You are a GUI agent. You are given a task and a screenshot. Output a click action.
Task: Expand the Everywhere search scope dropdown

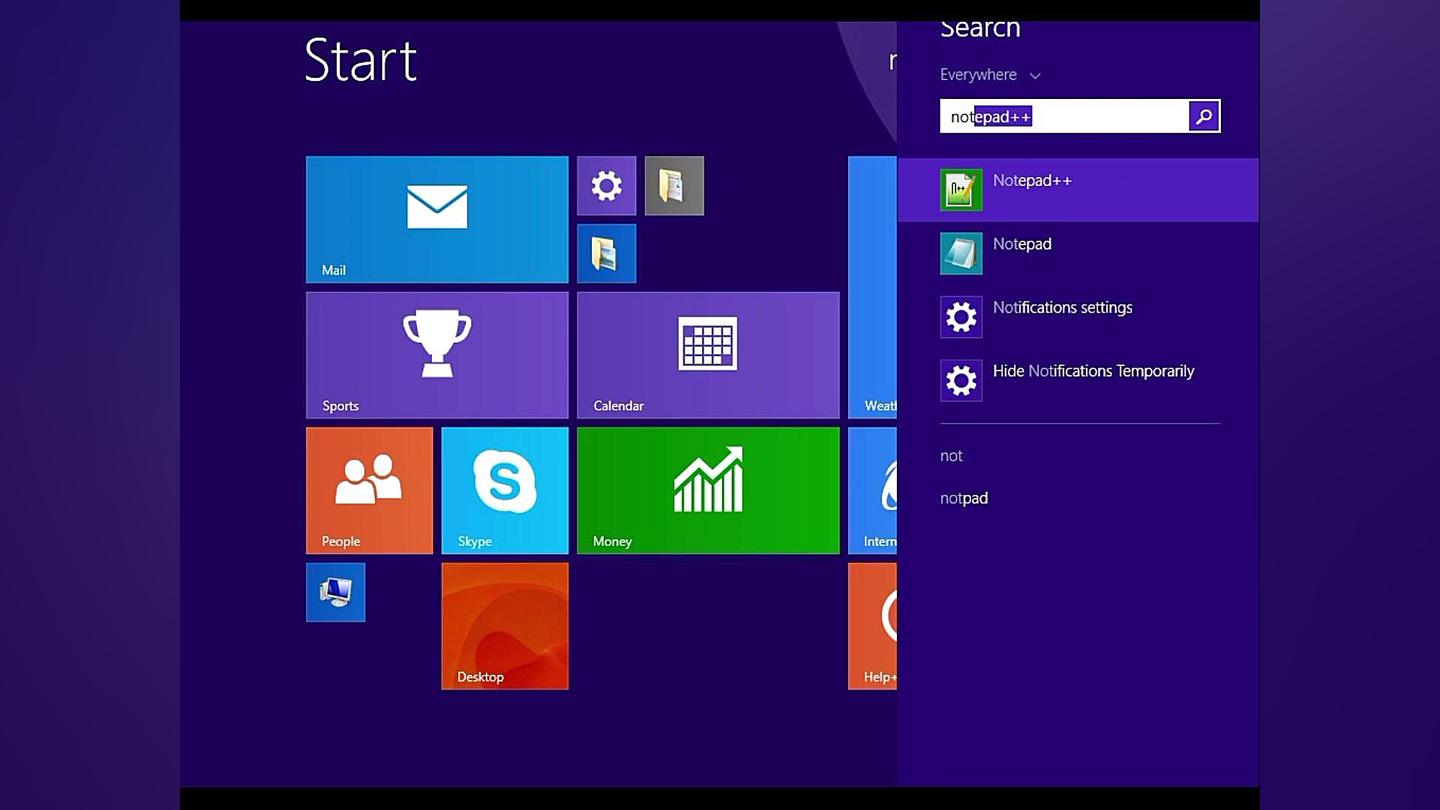pyautogui.click(x=990, y=75)
